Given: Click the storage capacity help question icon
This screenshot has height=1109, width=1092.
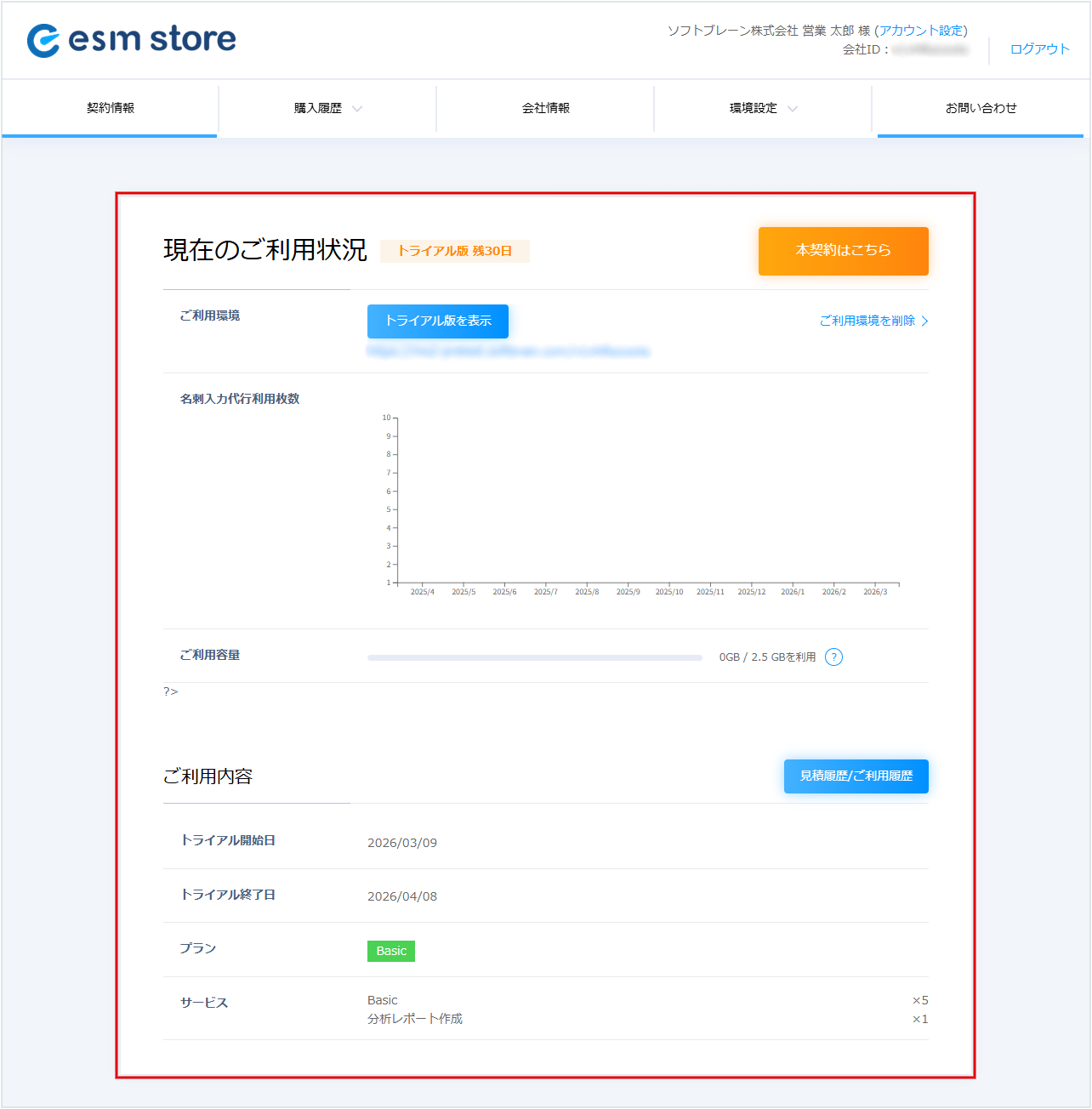Looking at the screenshot, I should [833, 657].
